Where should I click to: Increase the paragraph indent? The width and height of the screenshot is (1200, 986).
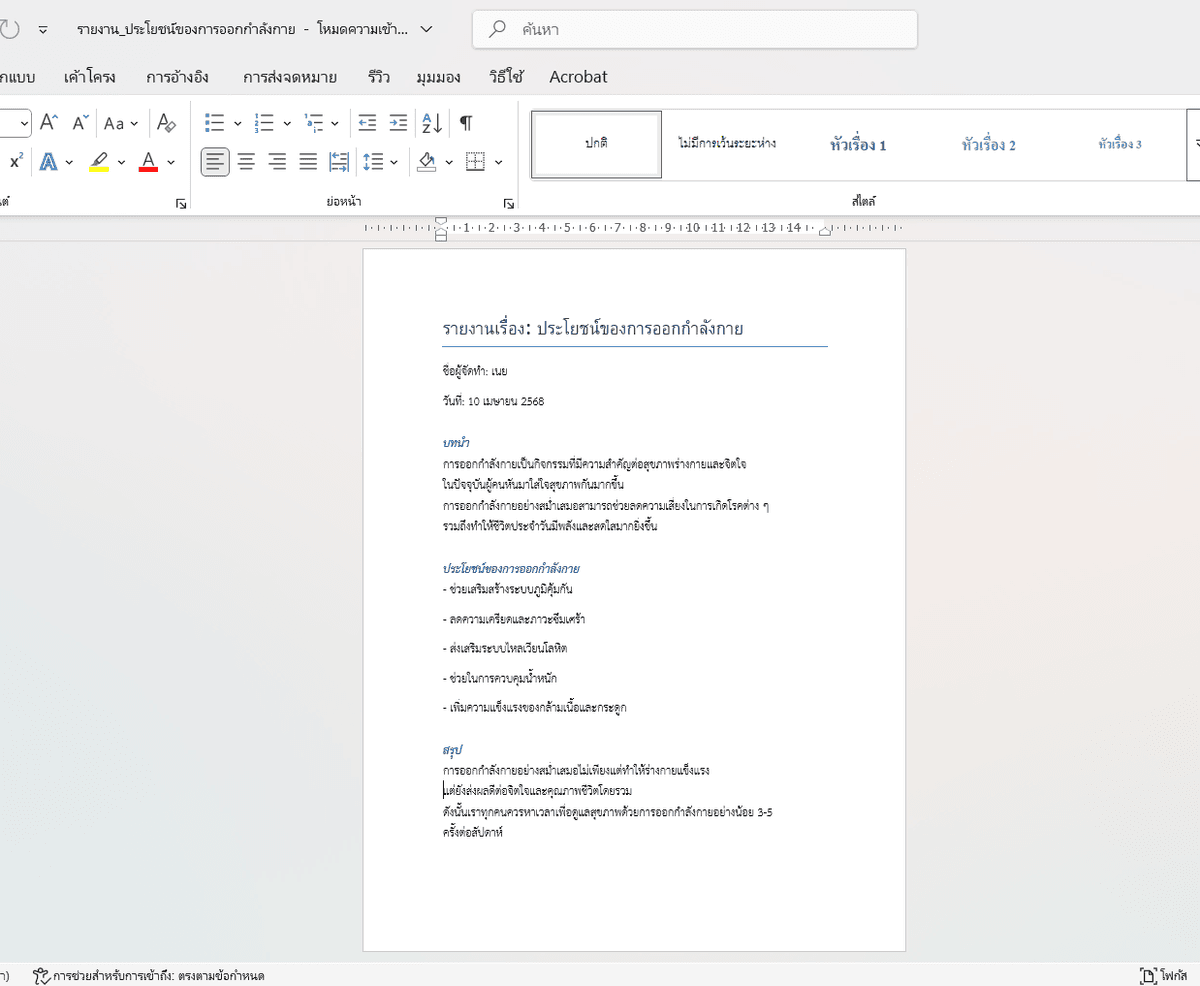click(x=398, y=123)
